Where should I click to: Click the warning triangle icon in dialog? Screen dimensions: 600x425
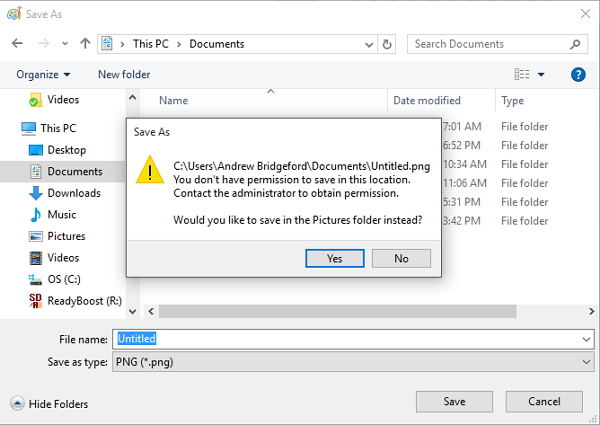[150, 170]
